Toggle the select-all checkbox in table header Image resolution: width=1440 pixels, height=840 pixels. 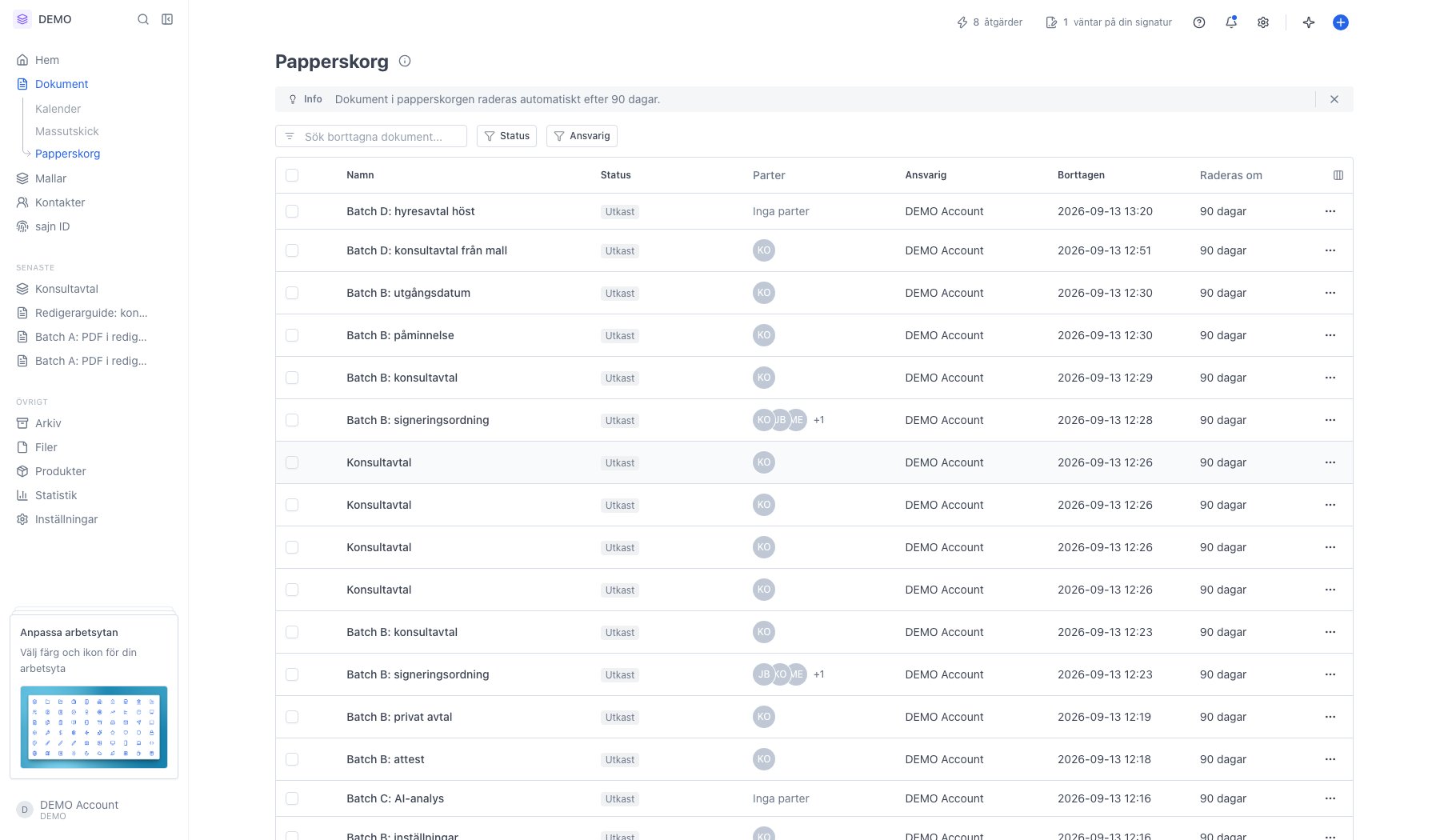click(292, 175)
